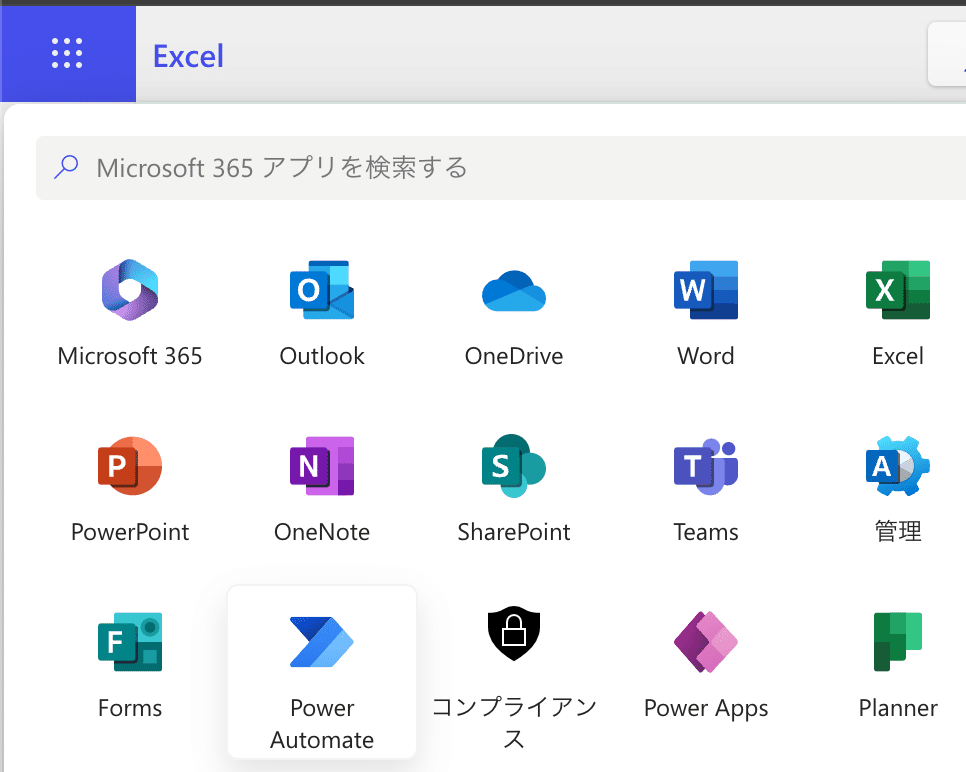966x772 pixels.
Task: Click the Power Automate text label
Action: [x=322, y=724]
